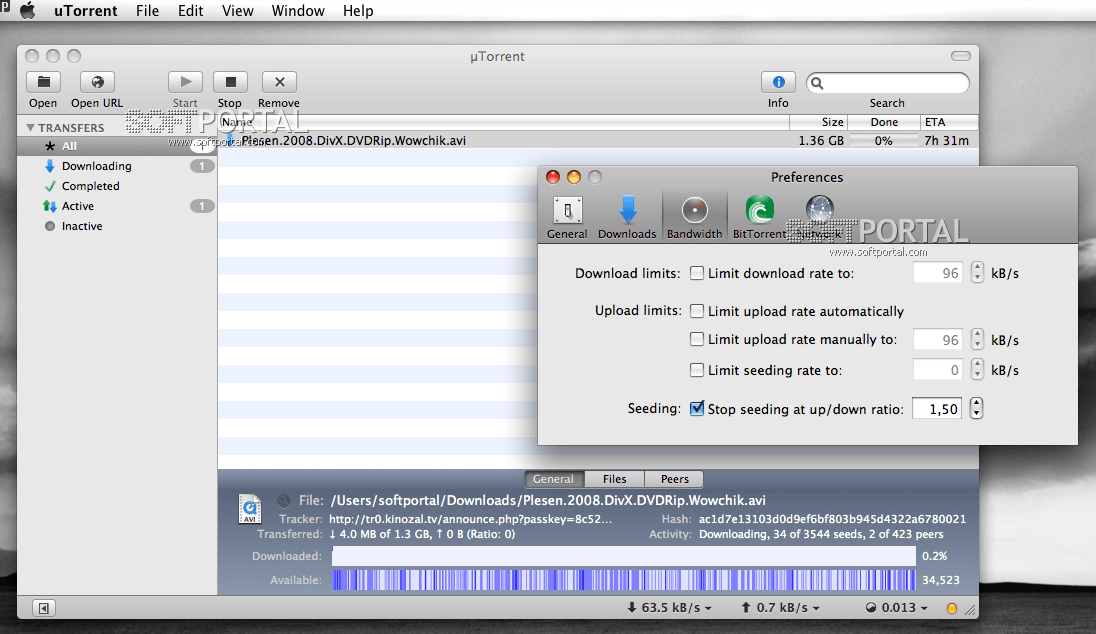Click the reveal-in-Finder magnifier beside File
Screen dimensions: 1096x634
(x=284, y=500)
